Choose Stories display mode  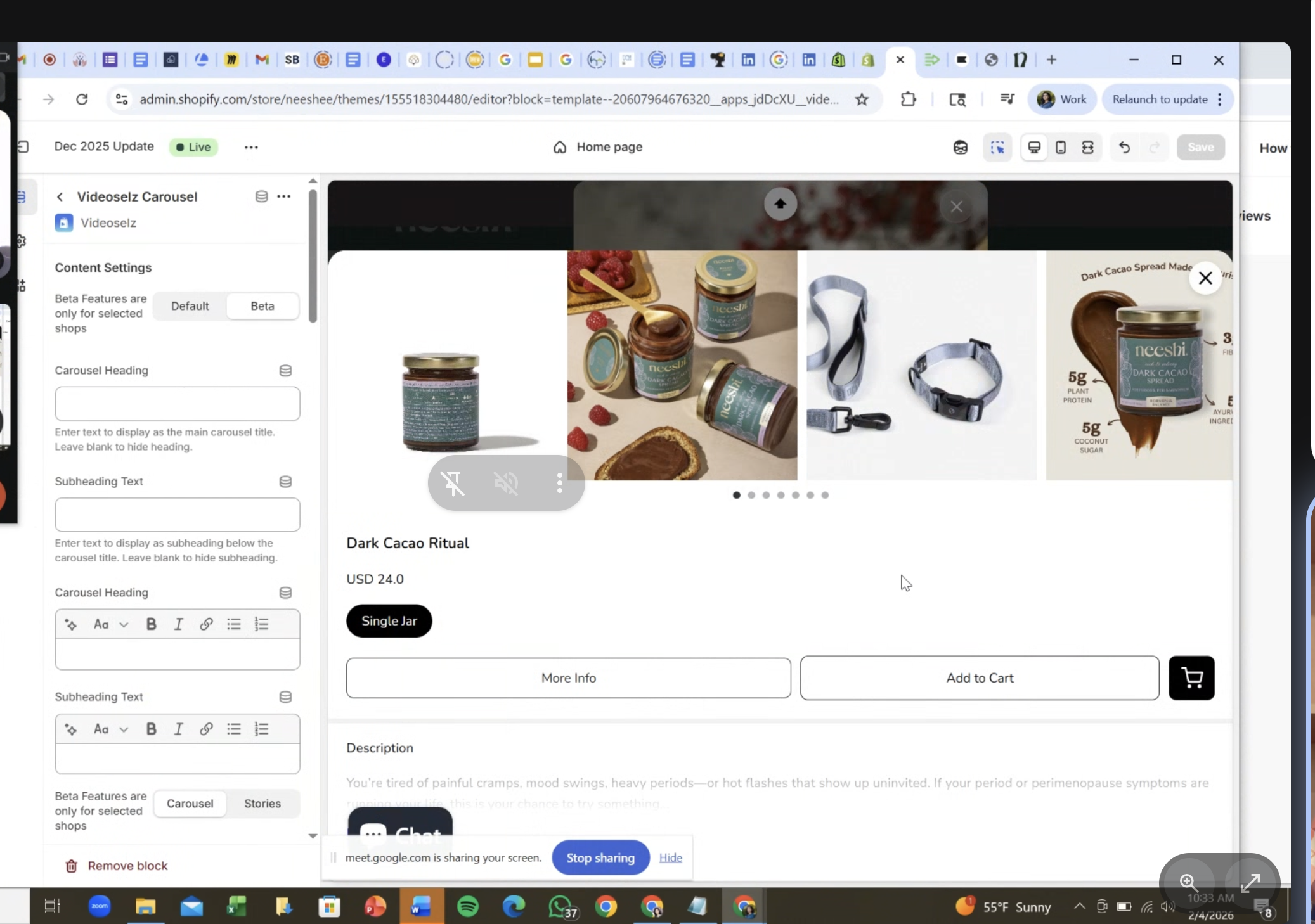[262, 804]
